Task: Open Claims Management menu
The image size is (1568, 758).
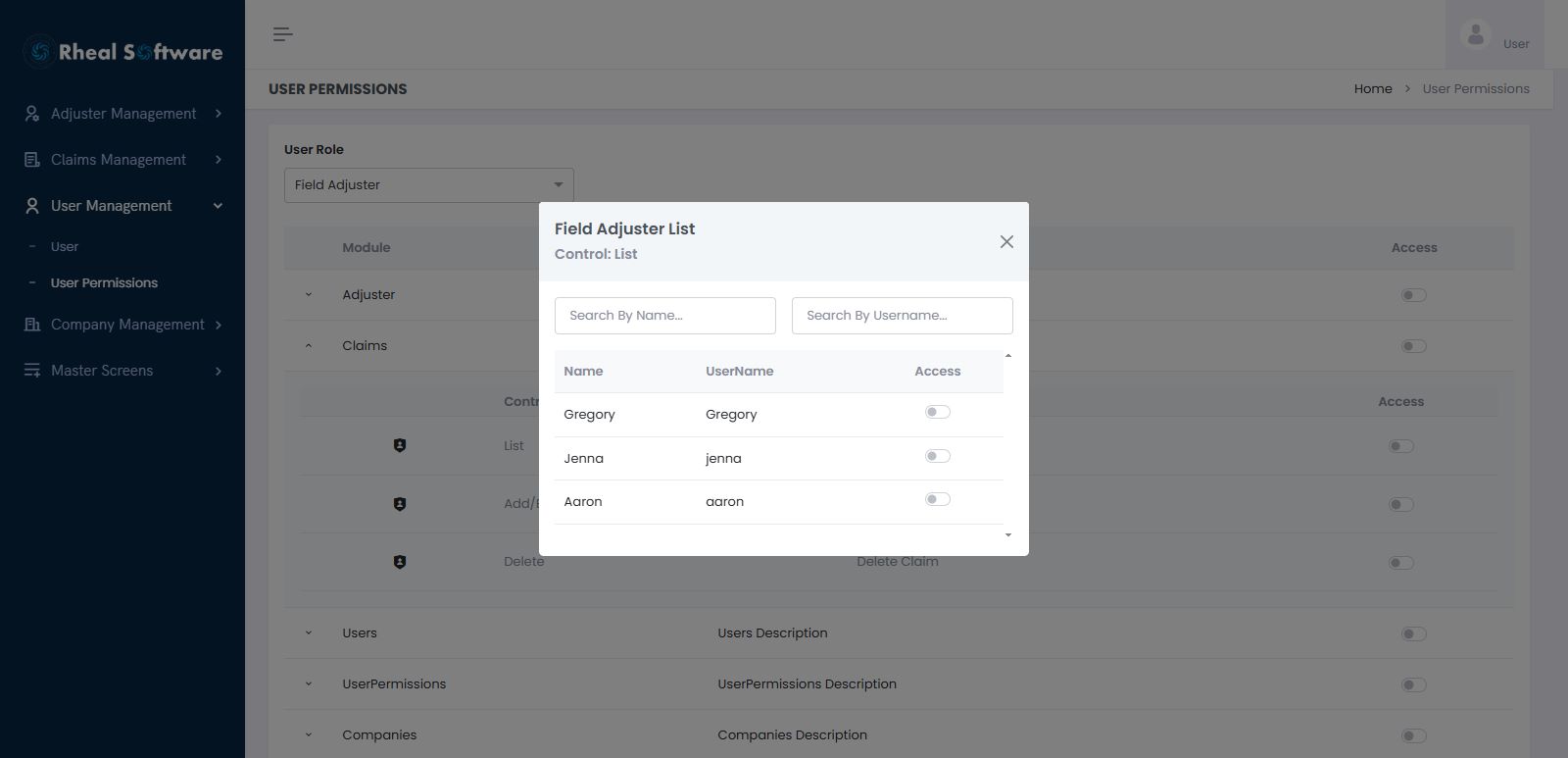Action: click(122, 160)
